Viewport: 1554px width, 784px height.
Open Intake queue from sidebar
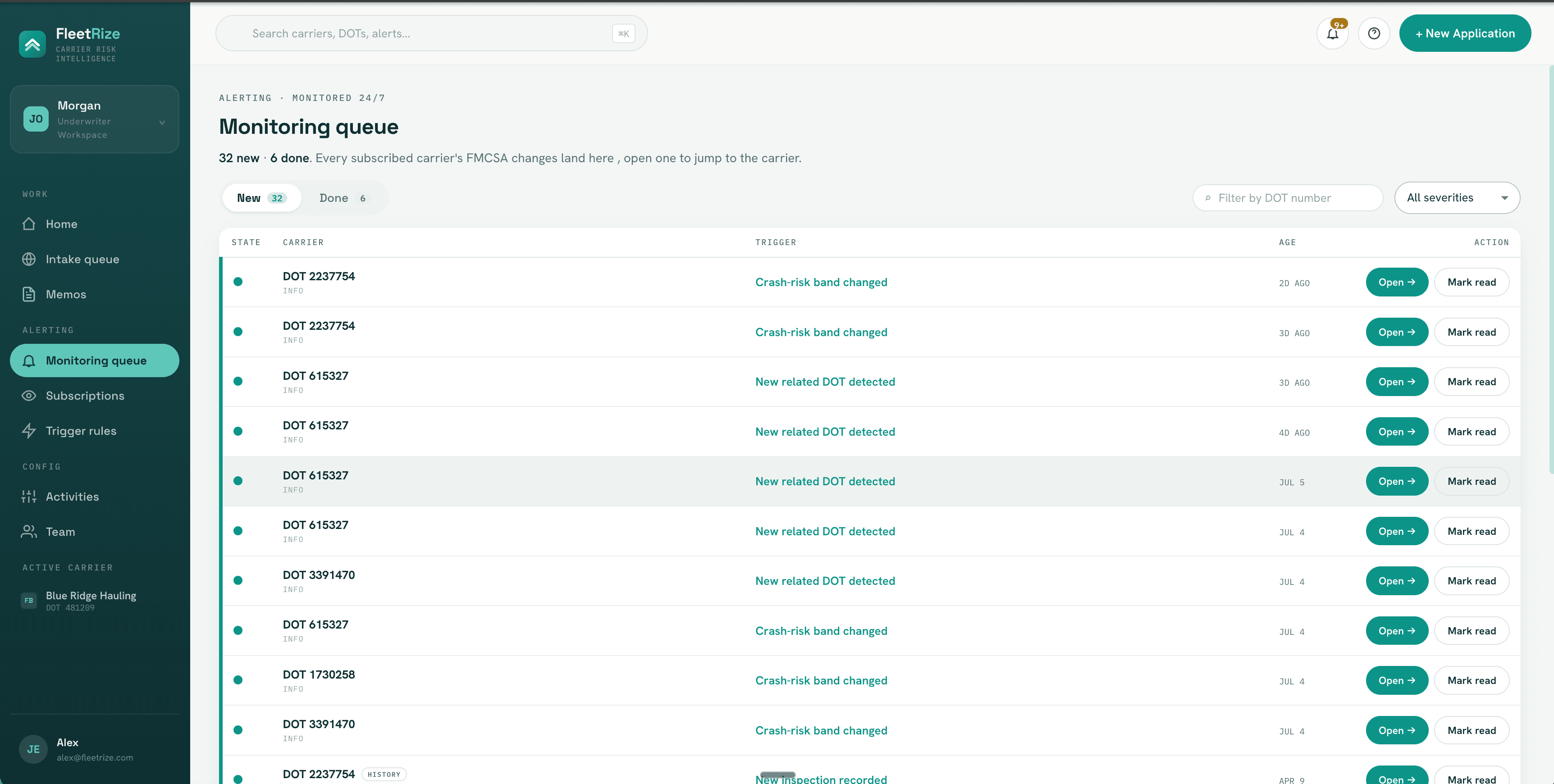pos(94,260)
